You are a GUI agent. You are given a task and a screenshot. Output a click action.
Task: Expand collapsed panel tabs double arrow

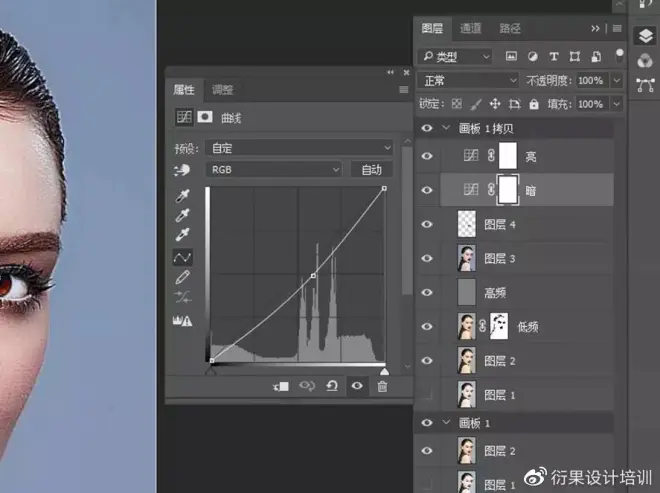[595, 29]
